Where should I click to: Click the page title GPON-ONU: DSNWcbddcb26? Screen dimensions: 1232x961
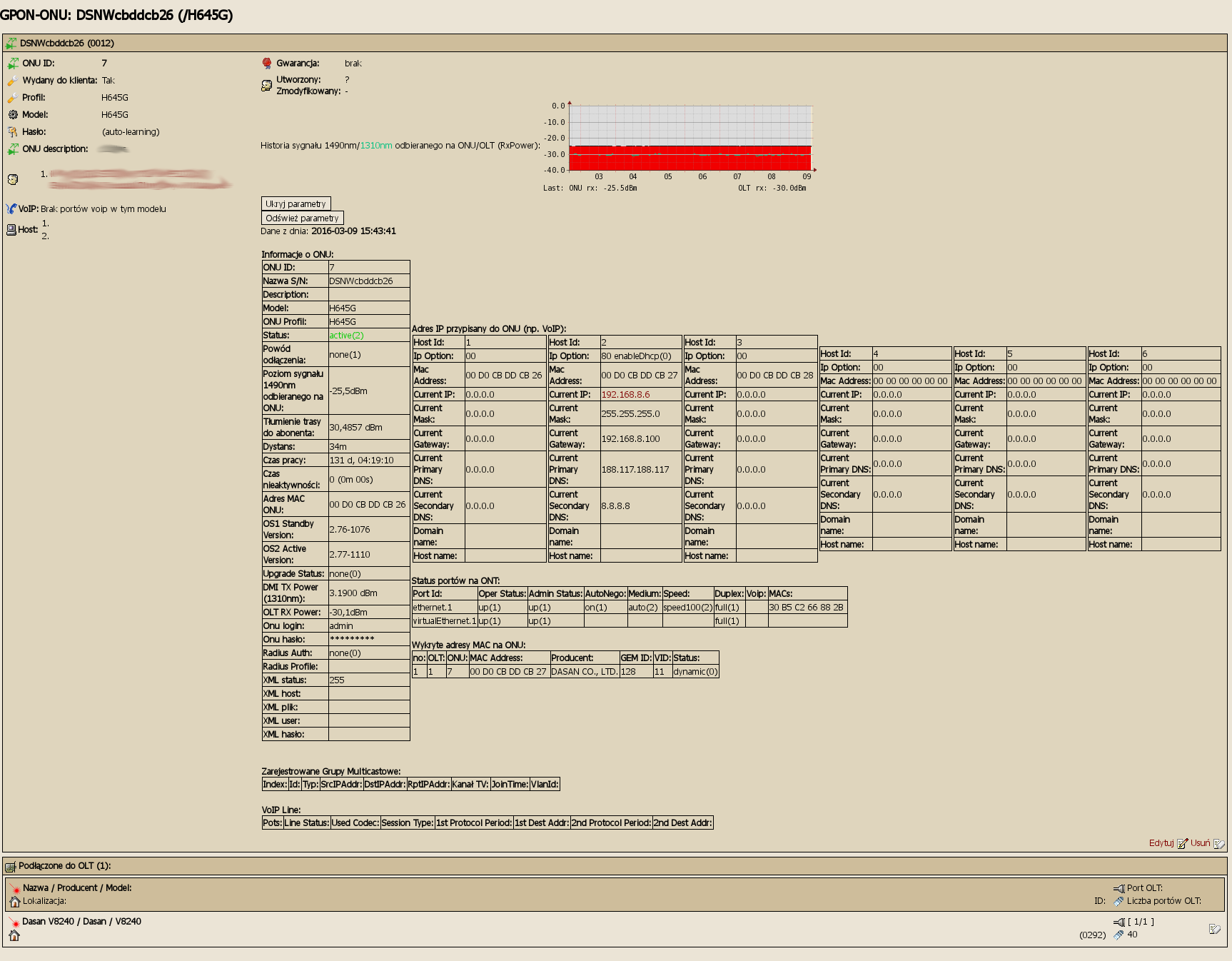pos(116,15)
